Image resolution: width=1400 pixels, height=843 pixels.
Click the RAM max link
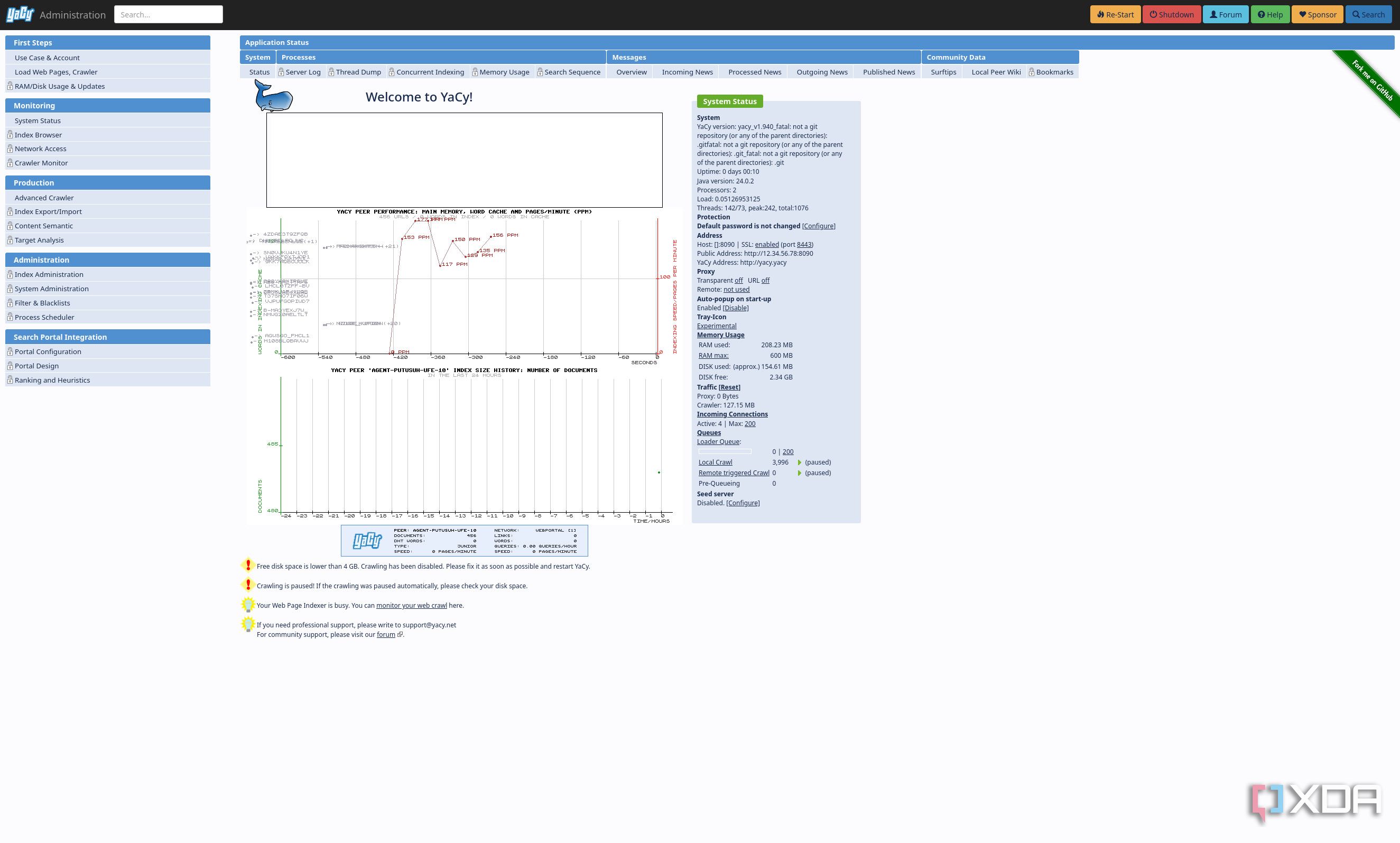click(713, 356)
